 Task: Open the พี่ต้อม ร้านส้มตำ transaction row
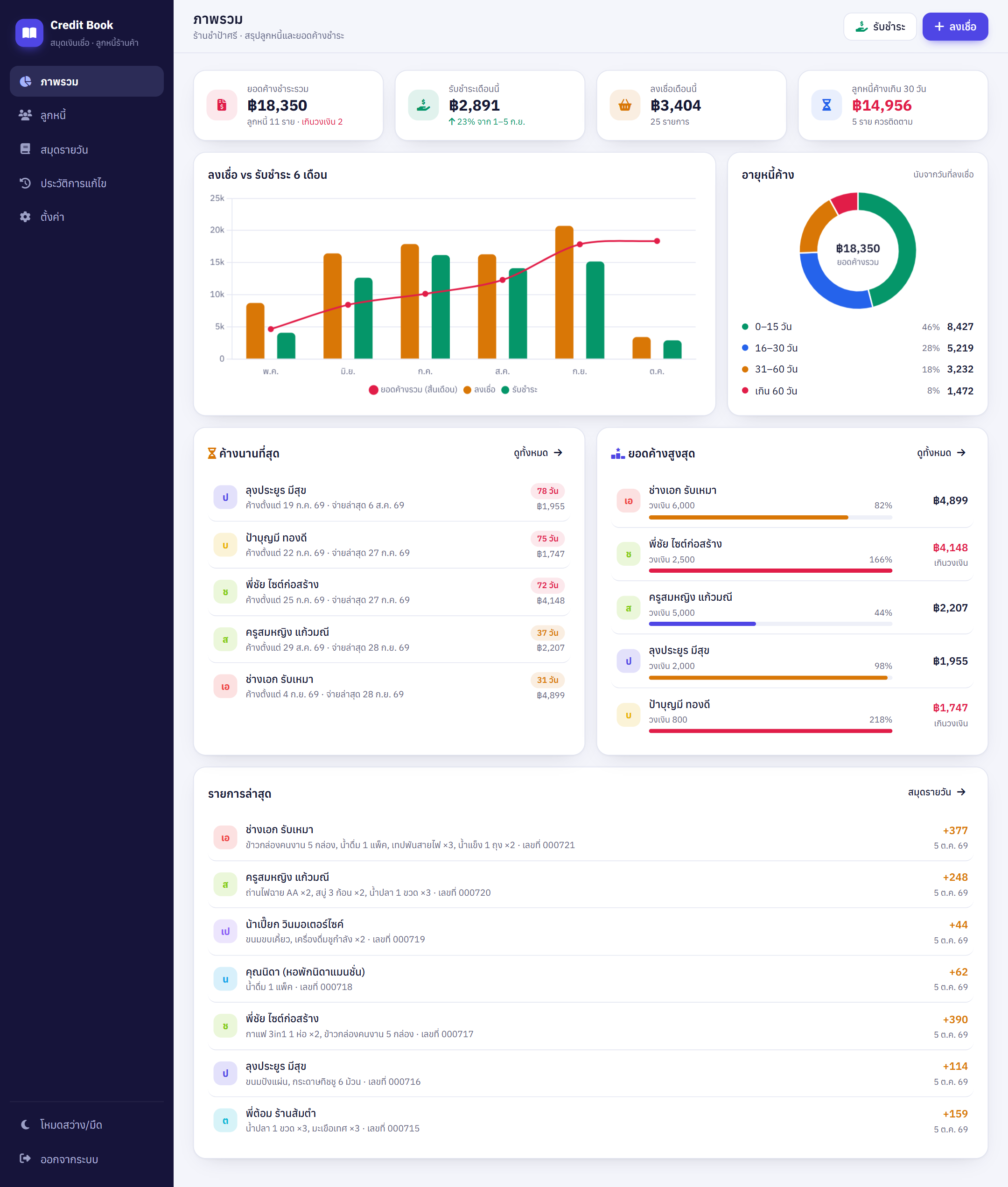click(x=590, y=1121)
